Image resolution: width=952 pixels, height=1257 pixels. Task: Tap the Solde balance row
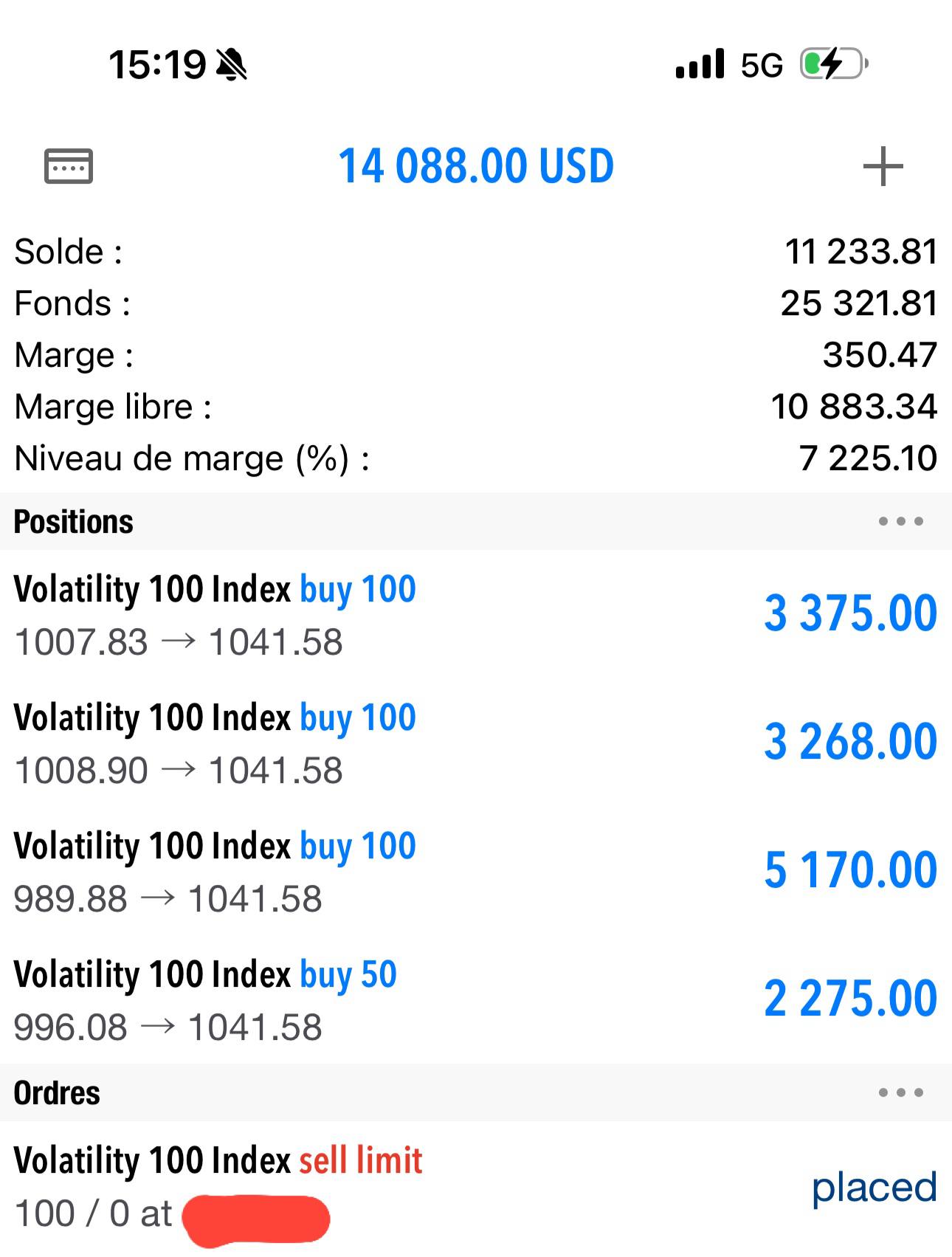[x=476, y=252]
